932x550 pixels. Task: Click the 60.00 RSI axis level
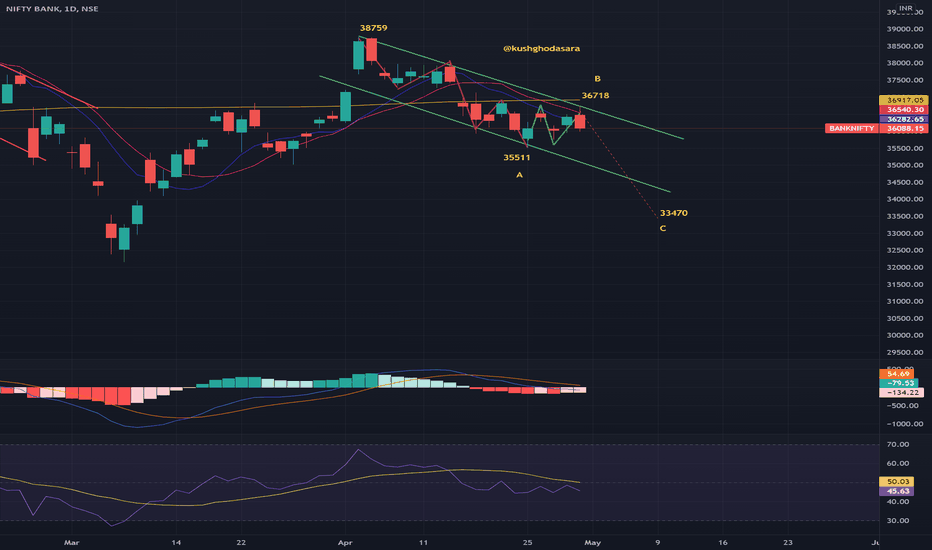click(x=898, y=463)
